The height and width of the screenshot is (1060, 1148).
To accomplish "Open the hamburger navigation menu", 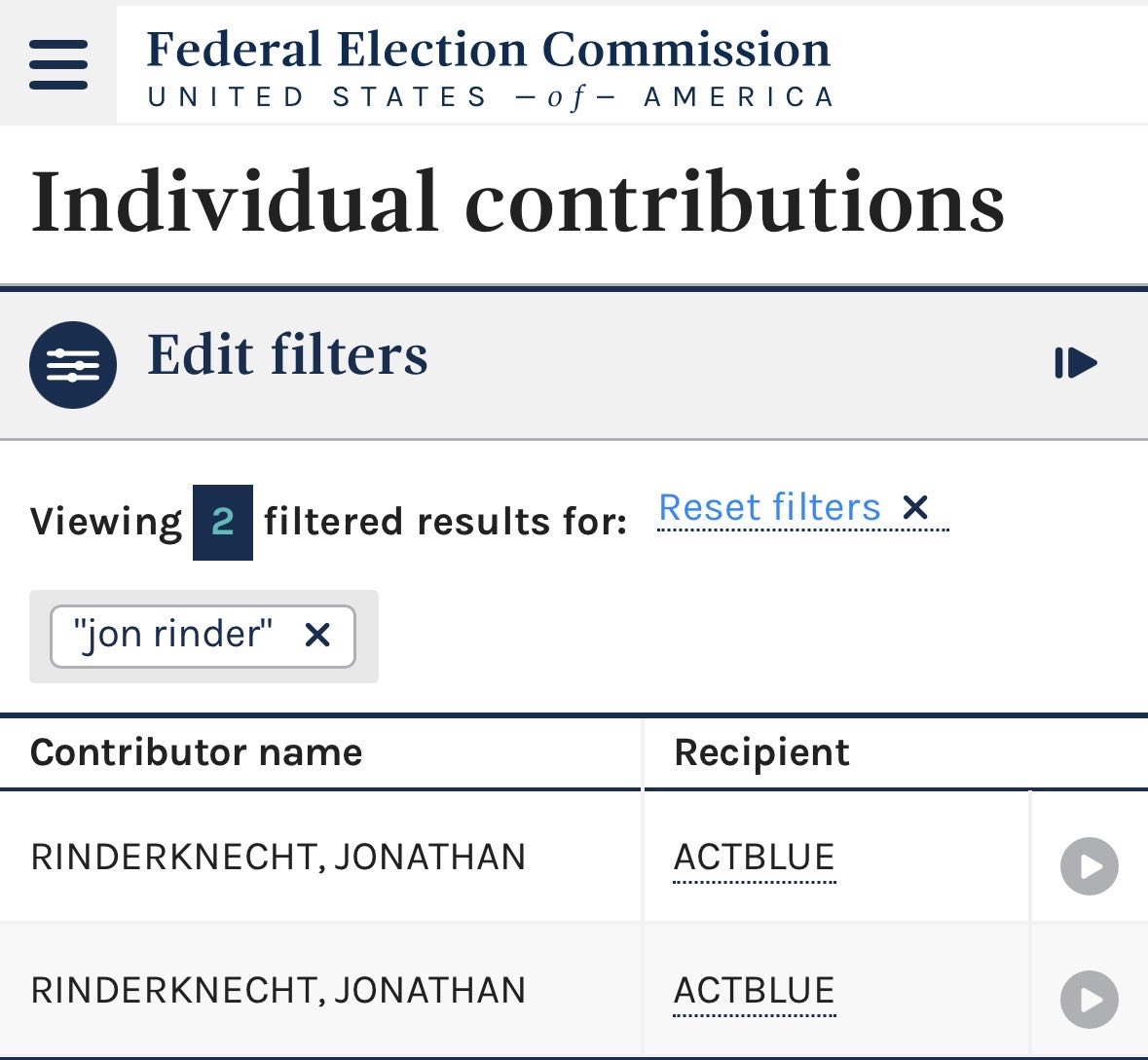I will [x=58, y=64].
